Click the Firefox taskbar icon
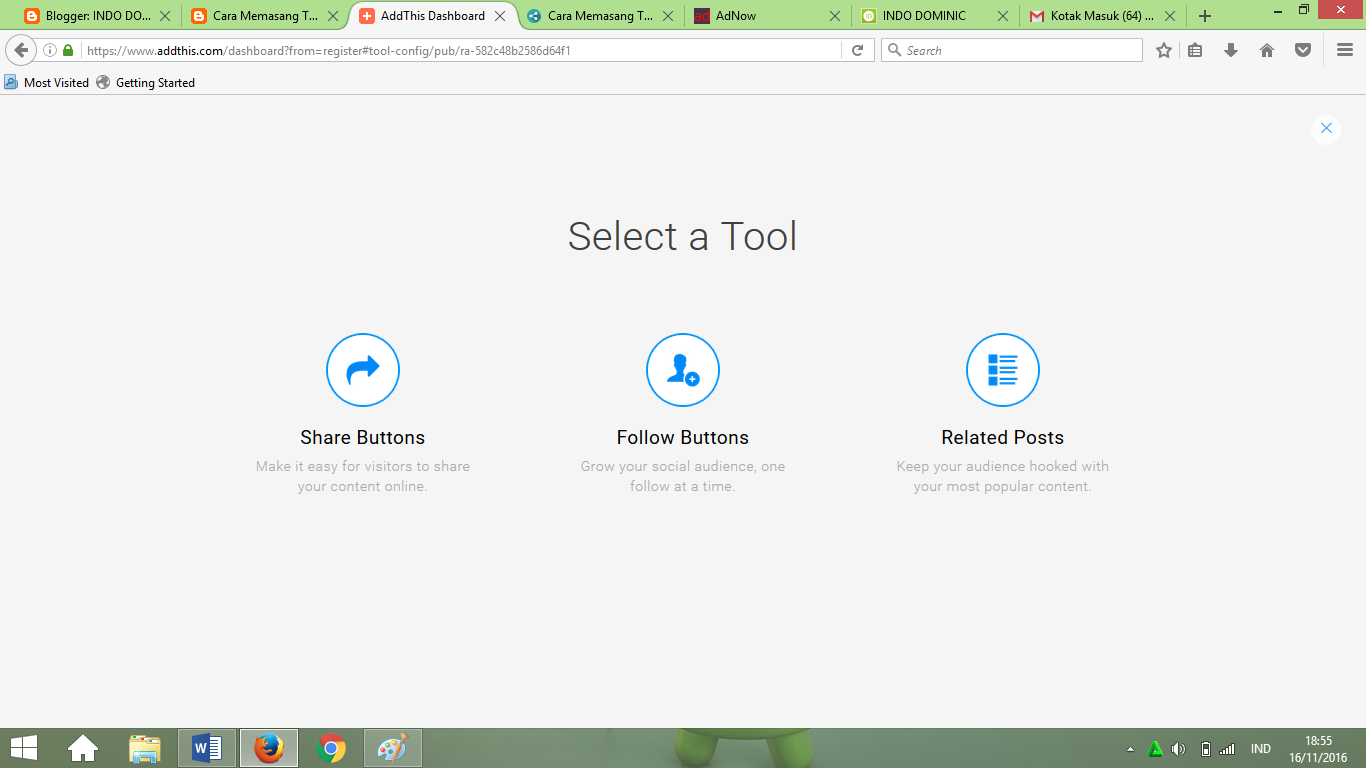Image resolution: width=1366 pixels, height=768 pixels. [269, 748]
